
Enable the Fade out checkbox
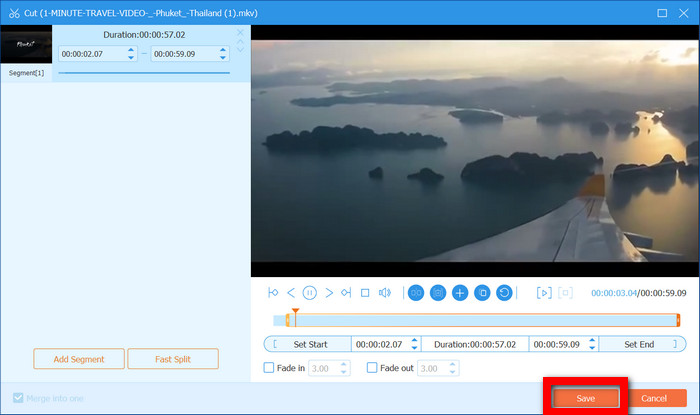[372, 368]
